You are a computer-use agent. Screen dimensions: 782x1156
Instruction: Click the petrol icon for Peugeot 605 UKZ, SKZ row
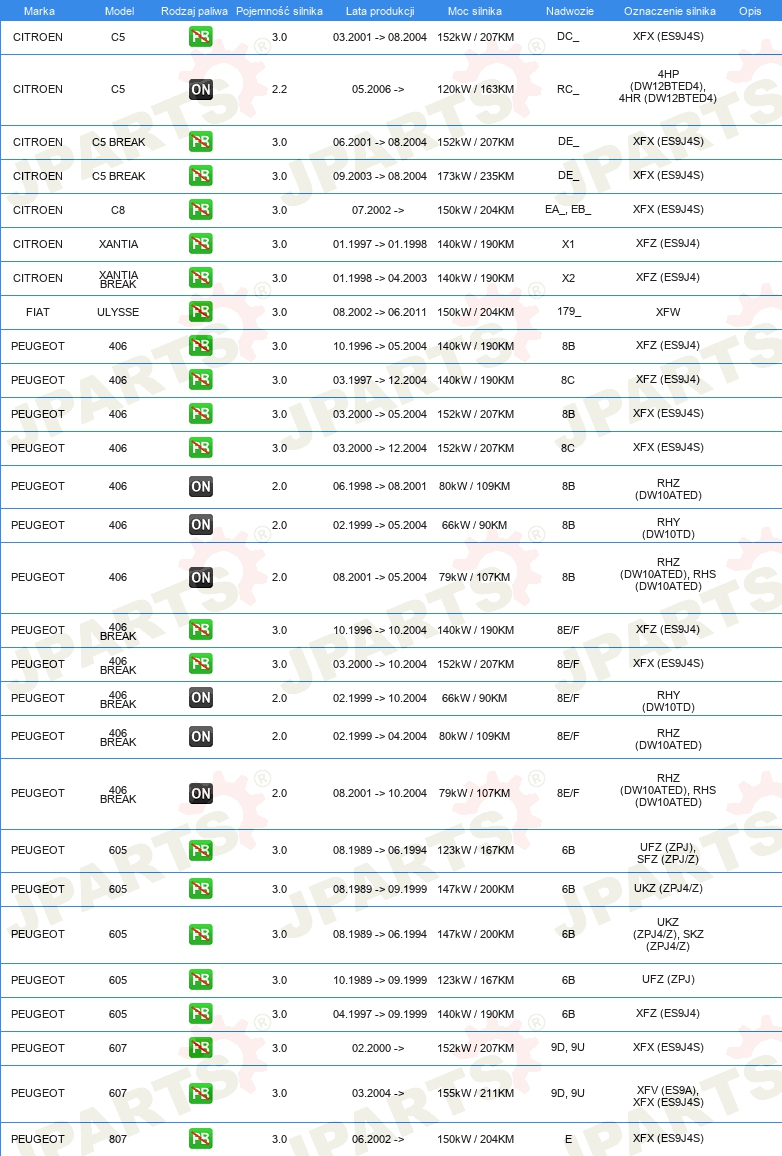[200, 934]
